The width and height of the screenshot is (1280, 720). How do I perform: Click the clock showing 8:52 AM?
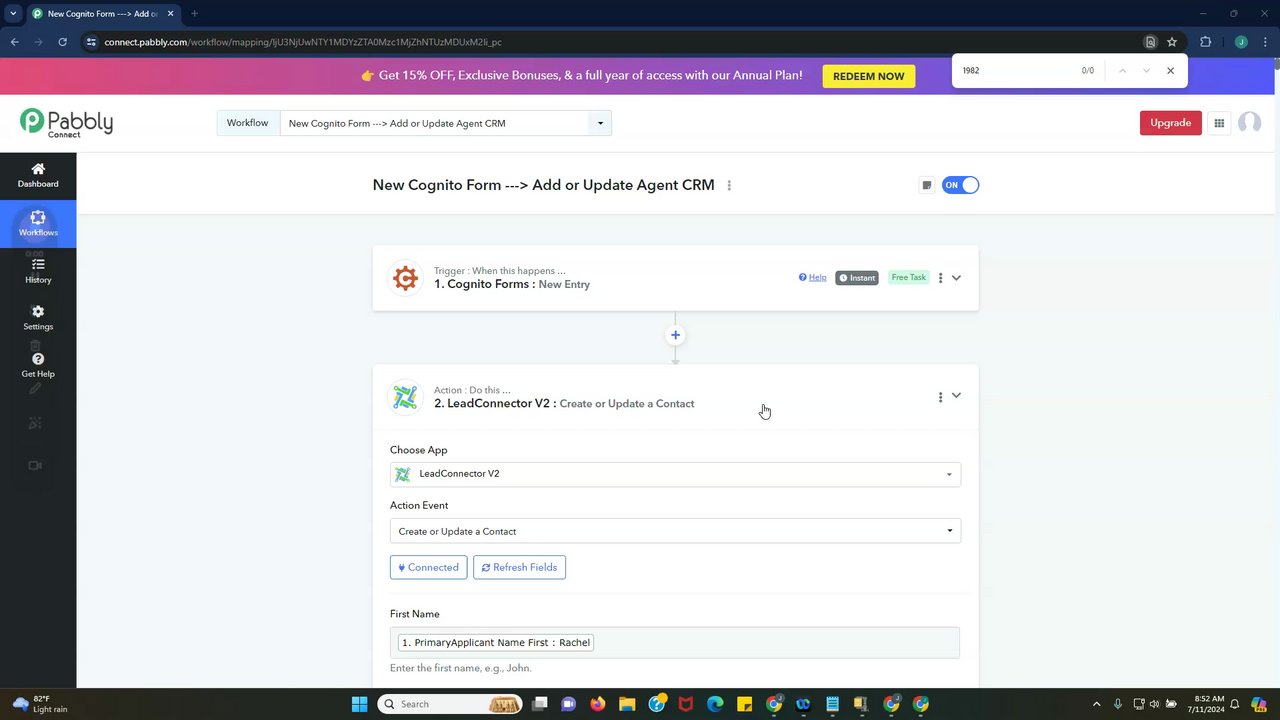(x=1208, y=704)
